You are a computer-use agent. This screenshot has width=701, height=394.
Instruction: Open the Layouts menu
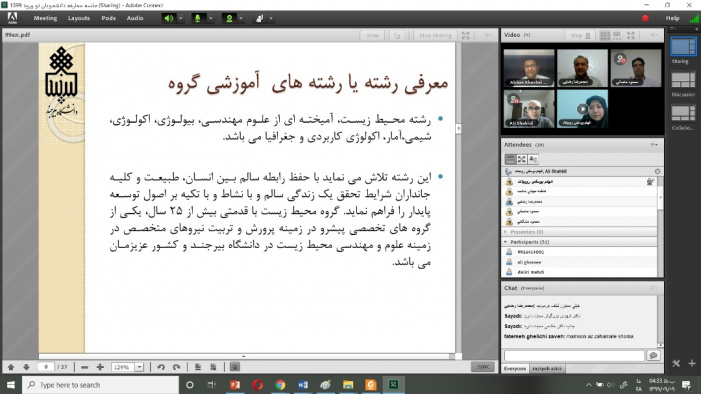(x=79, y=18)
